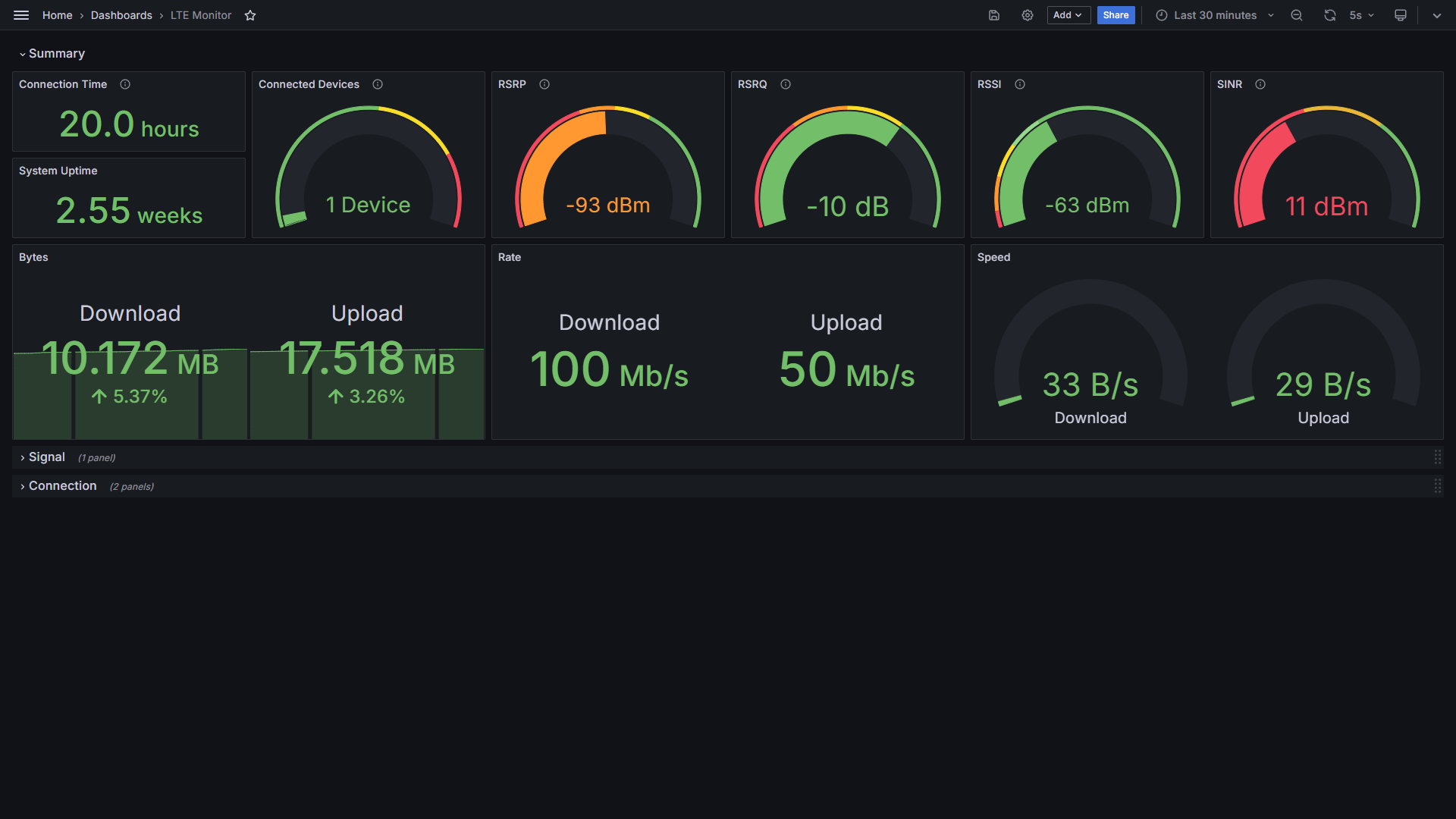Viewport: 1456px width, 819px height.
Task: Click RSRP panel info icon
Action: click(544, 84)
